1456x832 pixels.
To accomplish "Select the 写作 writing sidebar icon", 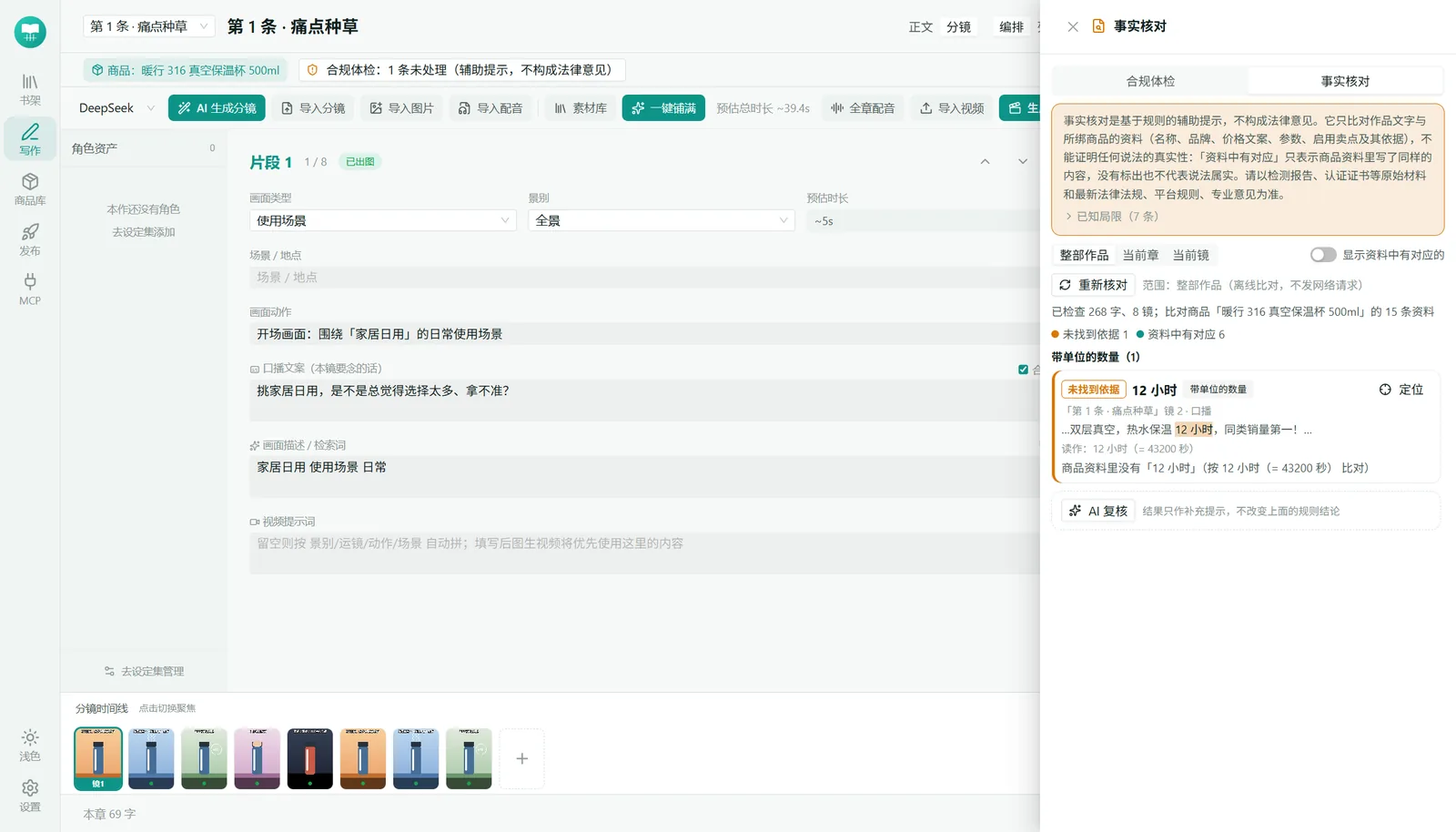I will (x=30, y=139).
